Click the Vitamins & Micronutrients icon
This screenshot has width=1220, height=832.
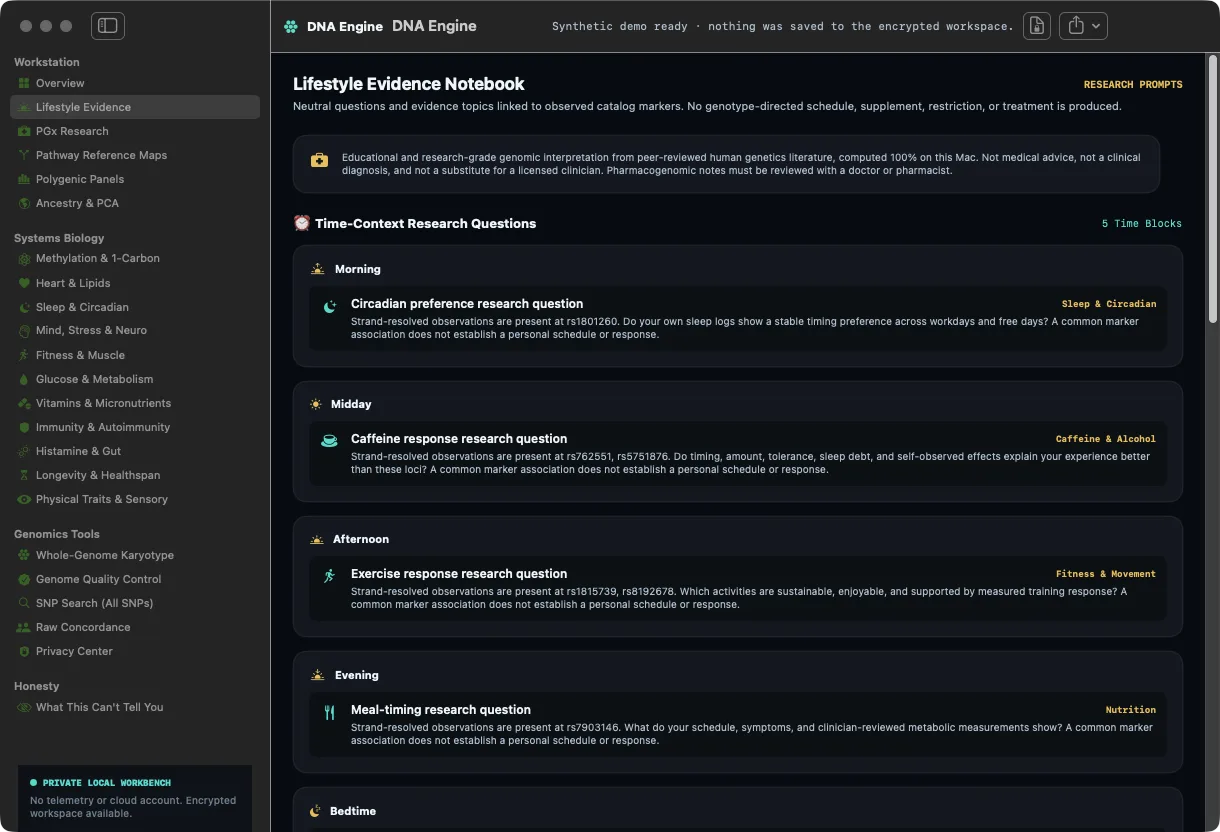pos(24,403)
